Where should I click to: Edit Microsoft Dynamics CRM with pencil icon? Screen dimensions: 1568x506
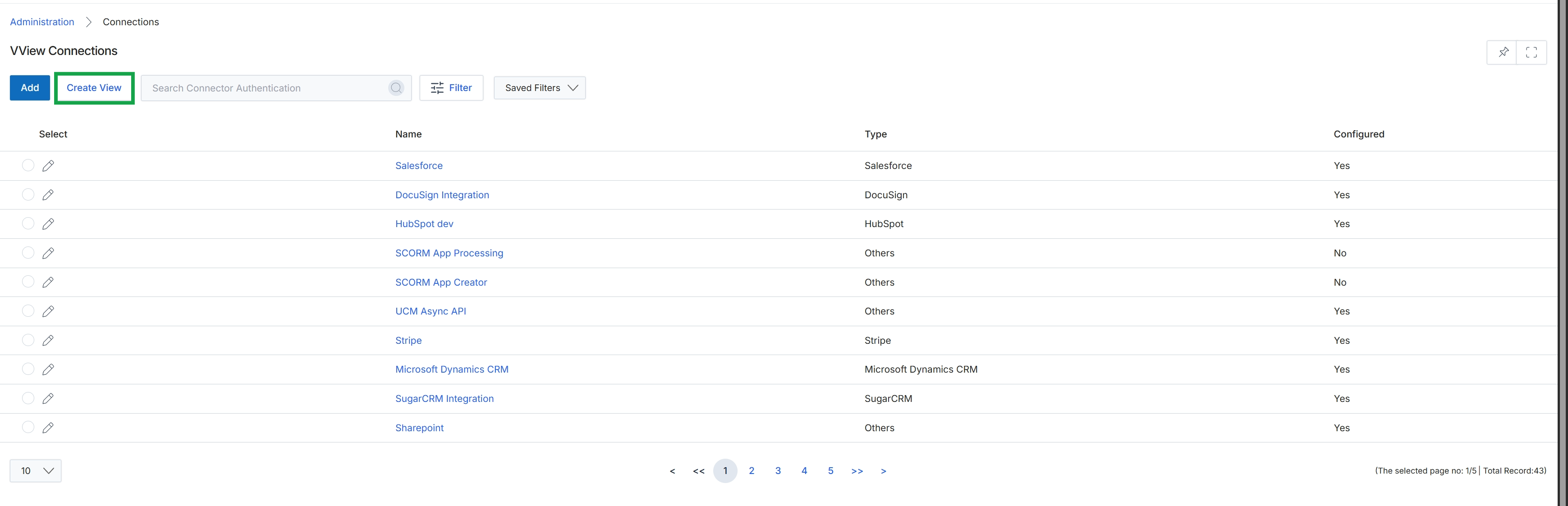[48, 369]
